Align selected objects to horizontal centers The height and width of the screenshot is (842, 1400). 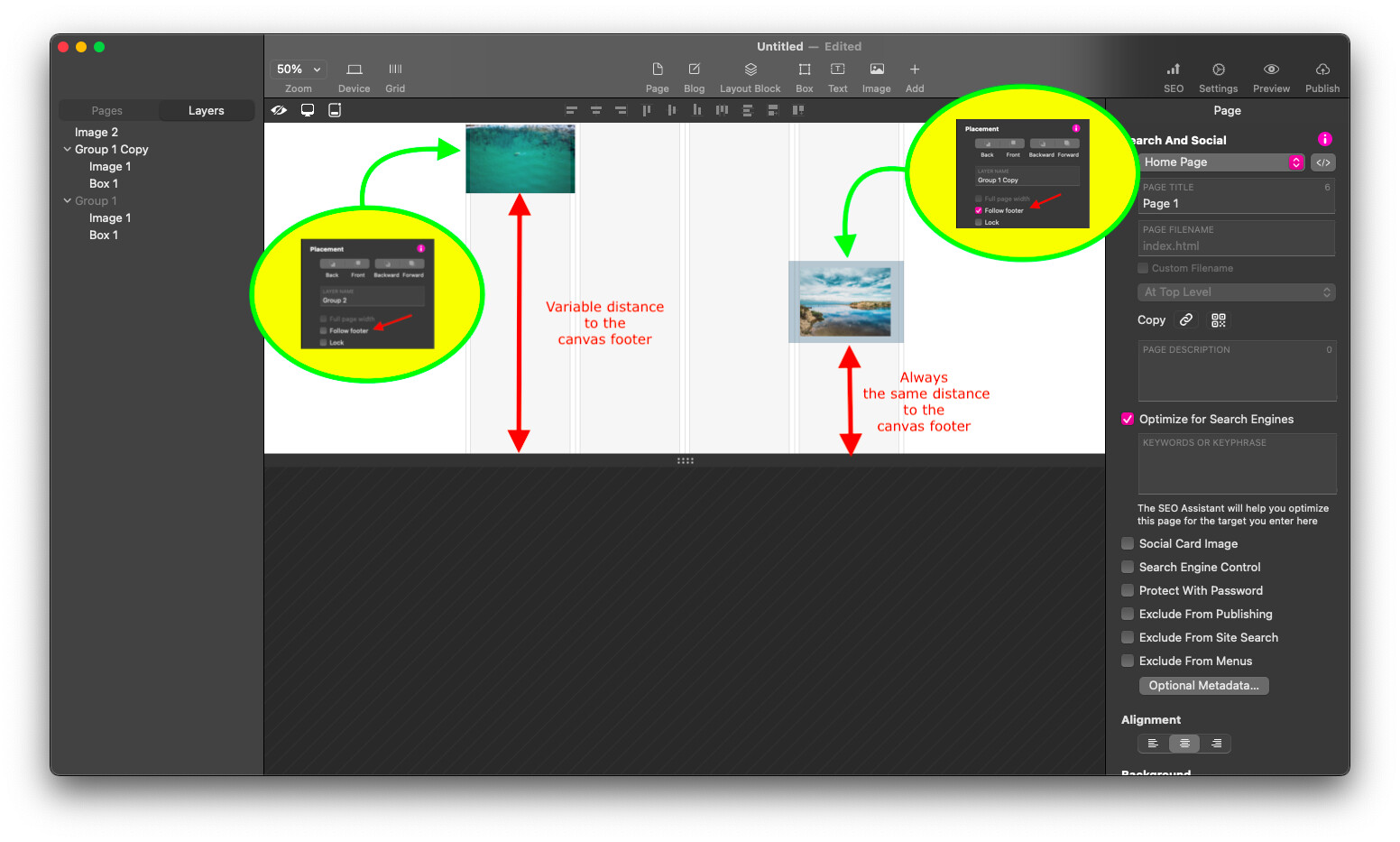596,110
